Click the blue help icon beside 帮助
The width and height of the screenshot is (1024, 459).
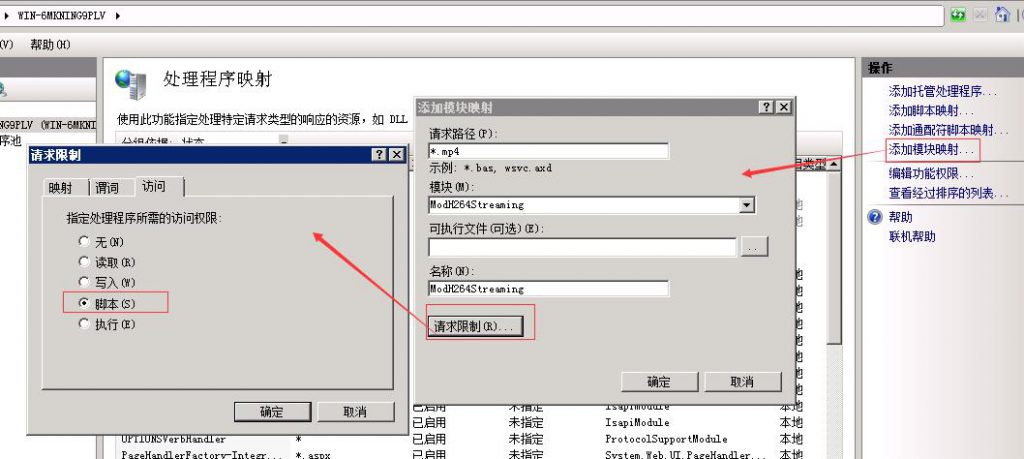[875, 217]
